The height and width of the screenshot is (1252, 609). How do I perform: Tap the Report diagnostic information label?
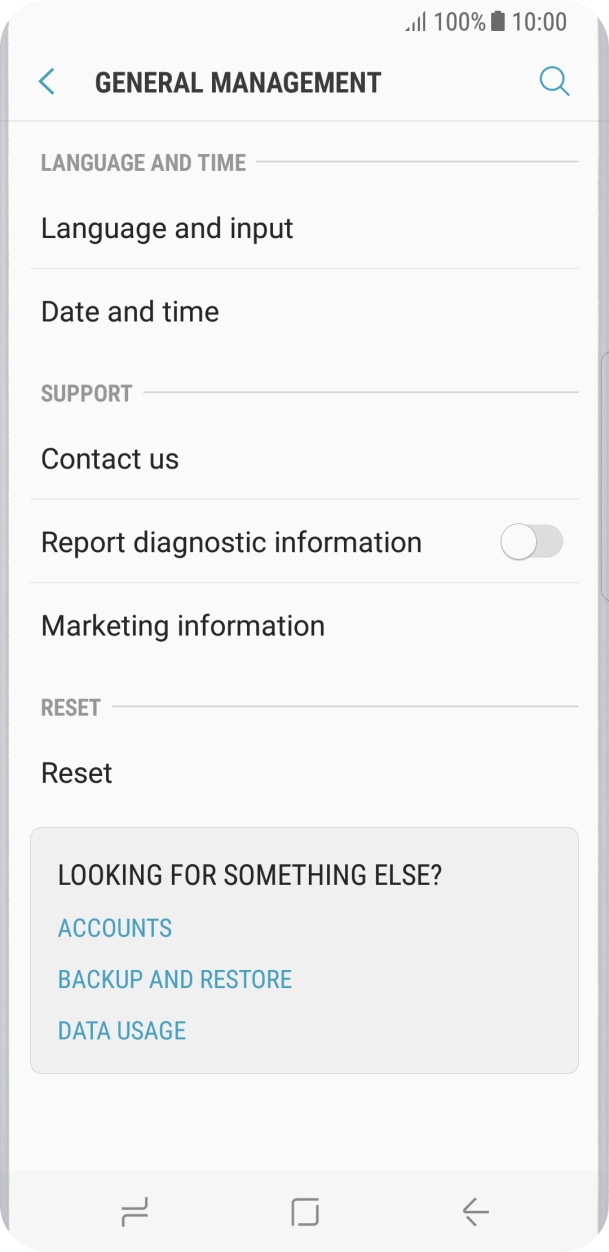click(231, 542)
